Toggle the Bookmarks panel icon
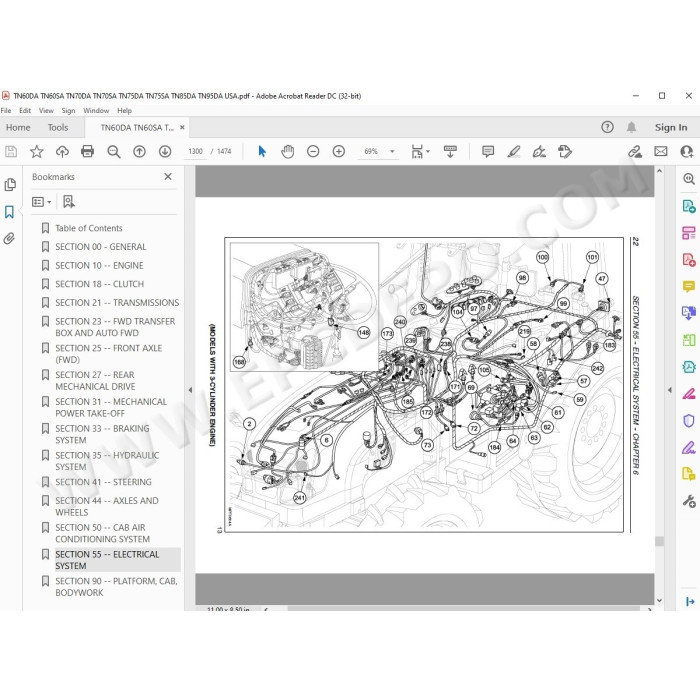Image resolution: width=700 pixels, height=700 pixels. (9, 212)
